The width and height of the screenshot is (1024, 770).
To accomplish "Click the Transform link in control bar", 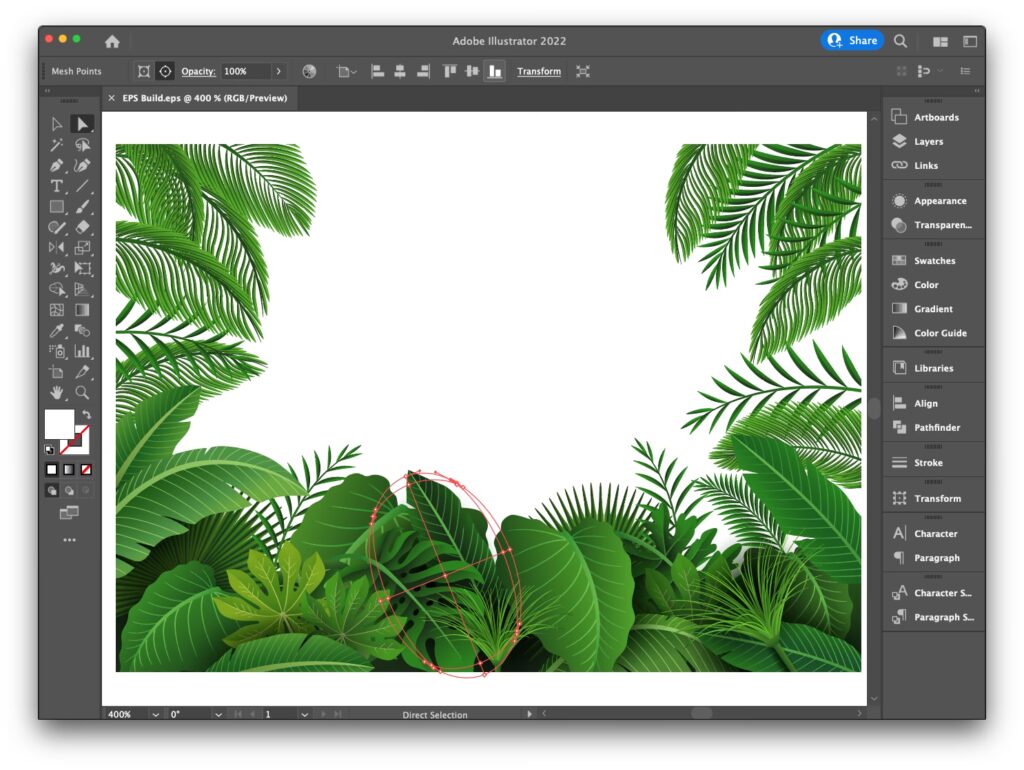I will (538, 72).
